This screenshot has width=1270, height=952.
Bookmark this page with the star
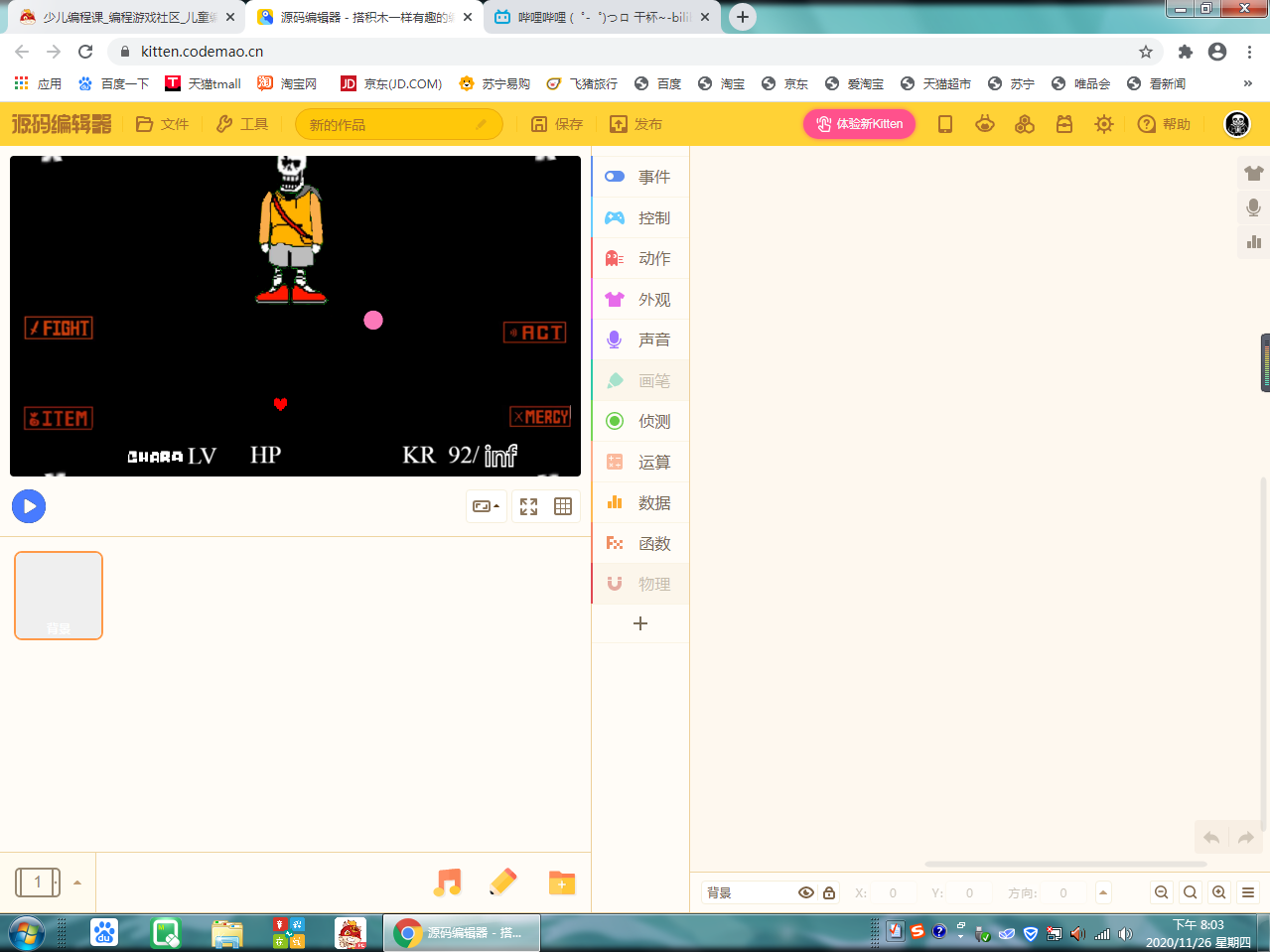point(1146,52)
